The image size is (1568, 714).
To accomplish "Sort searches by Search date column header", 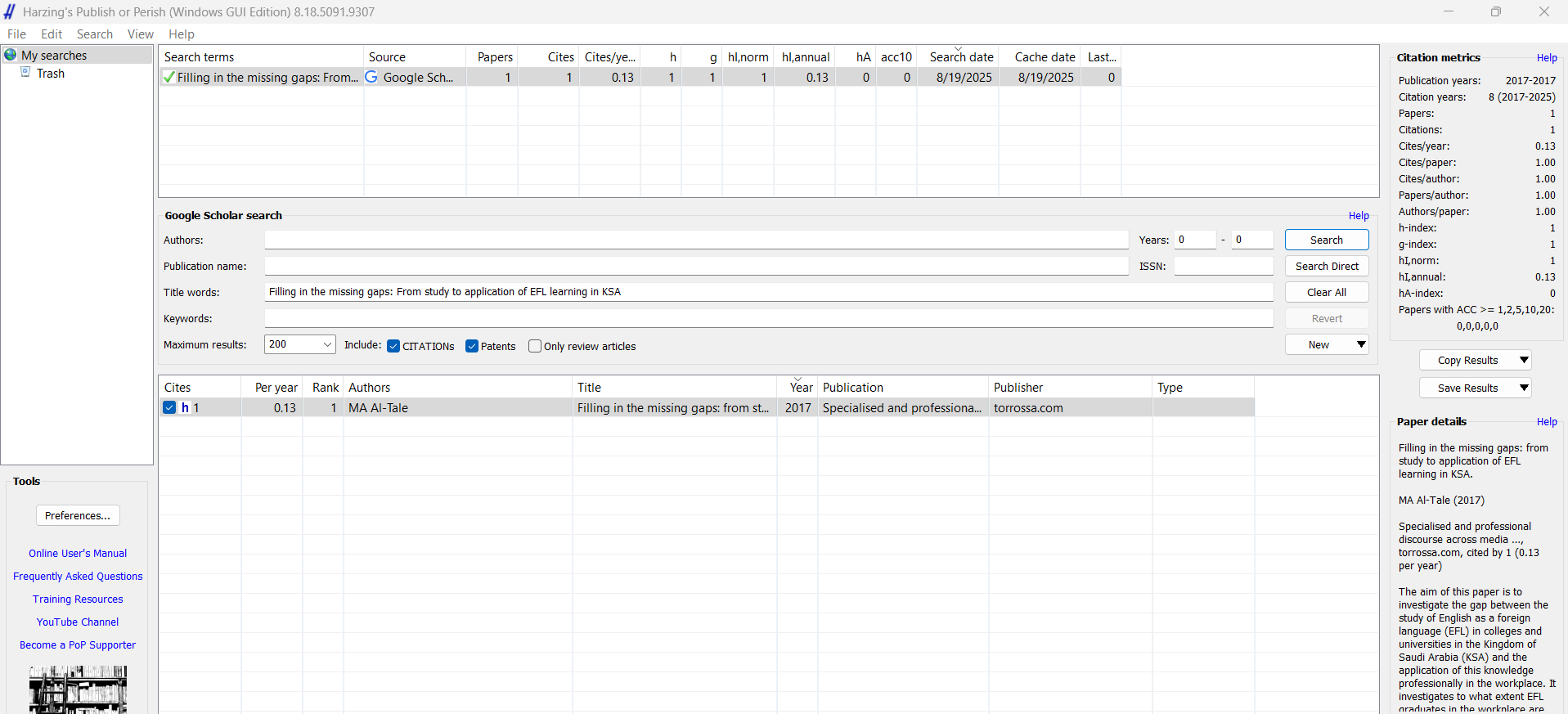I will [958, 56].
